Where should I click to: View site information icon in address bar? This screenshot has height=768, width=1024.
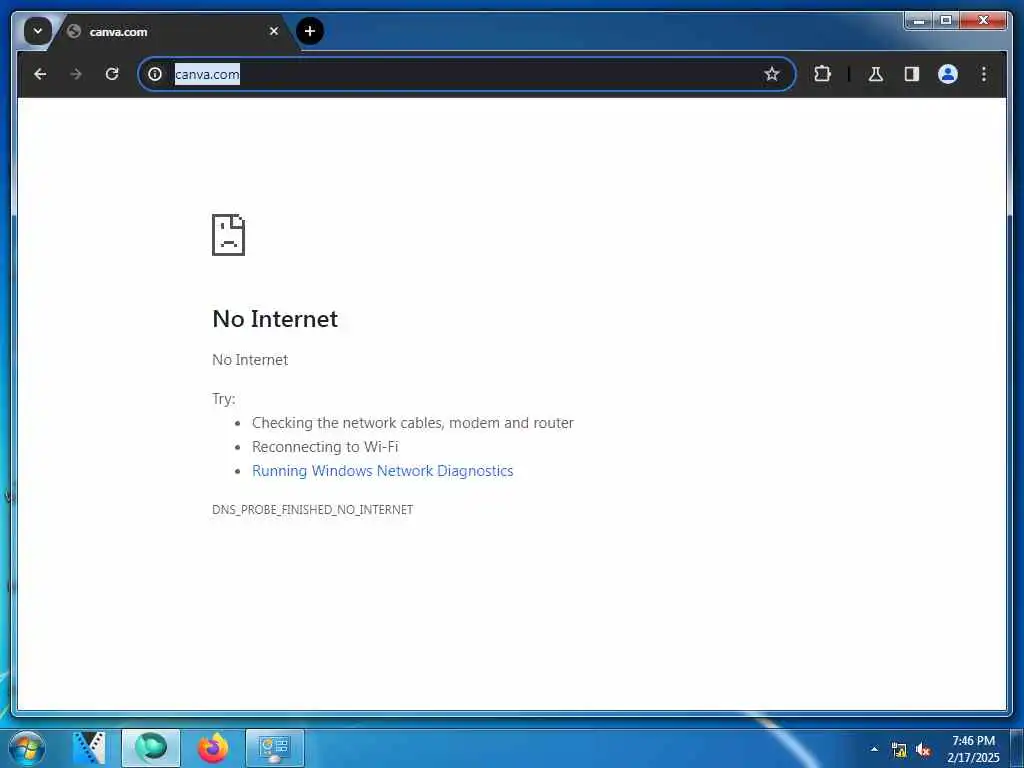click(x=155, y=74)
